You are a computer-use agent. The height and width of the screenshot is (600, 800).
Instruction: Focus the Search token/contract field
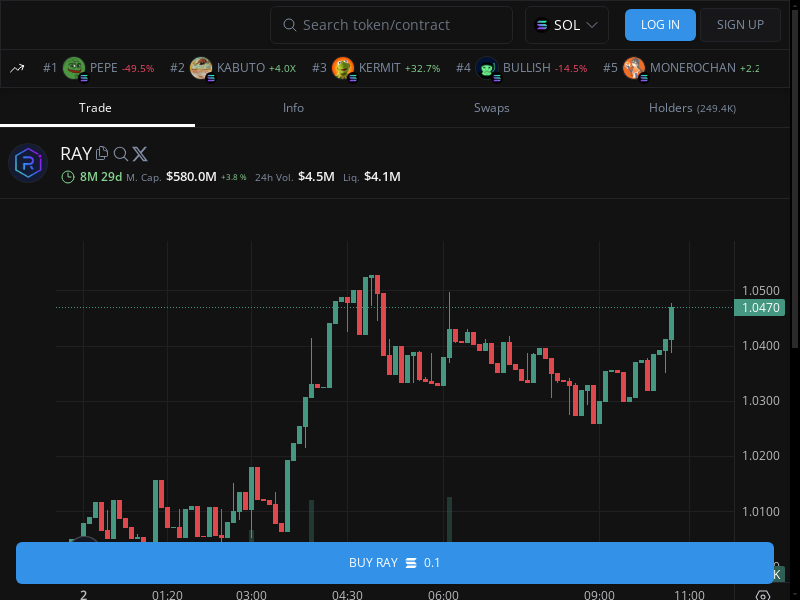(391, 25)
